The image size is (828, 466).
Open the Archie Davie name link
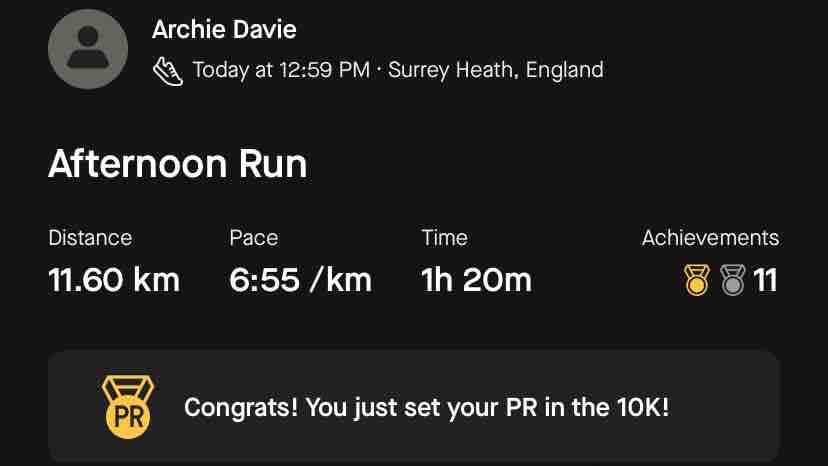click(224, 29)
